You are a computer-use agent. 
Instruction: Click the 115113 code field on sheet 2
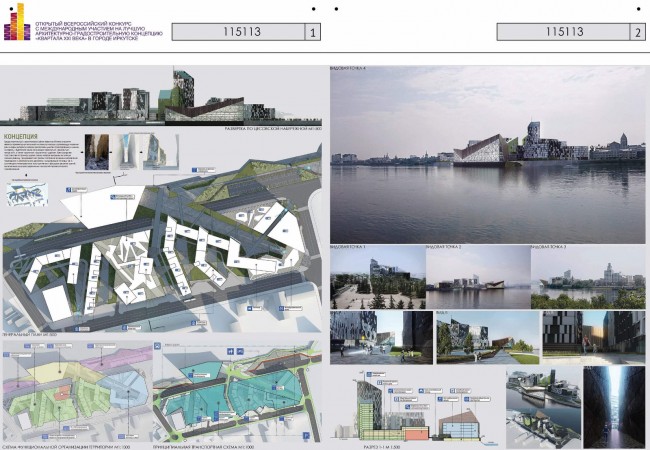tap(563, 32)
